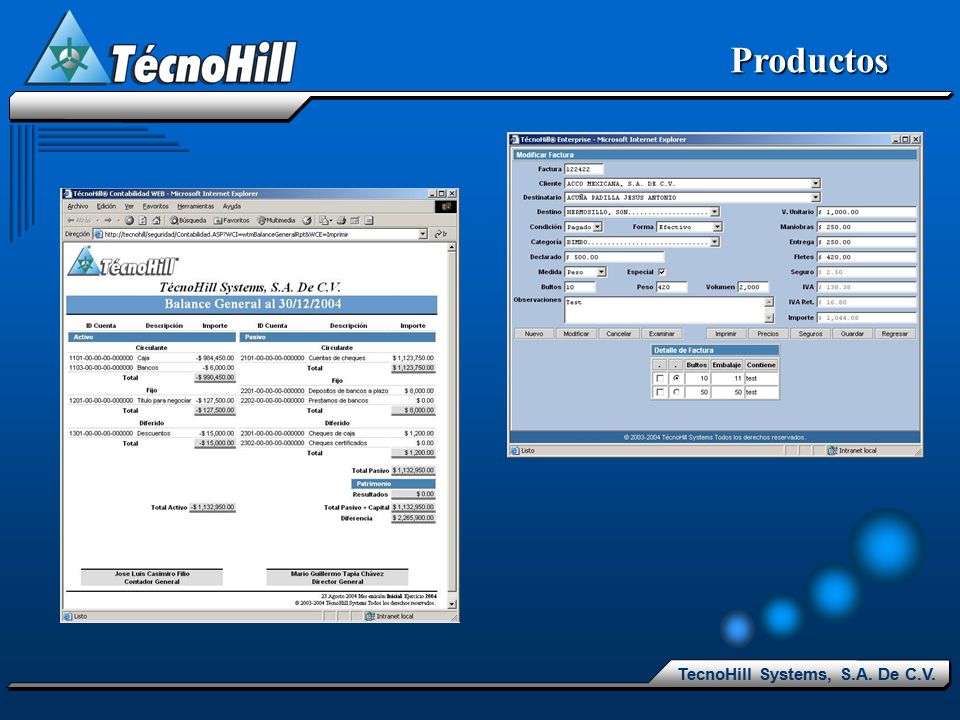The height and width of the screenshot is (720, 960).
Task: Click the balance page scrollbar down arrow
Action: coord(452,604)
